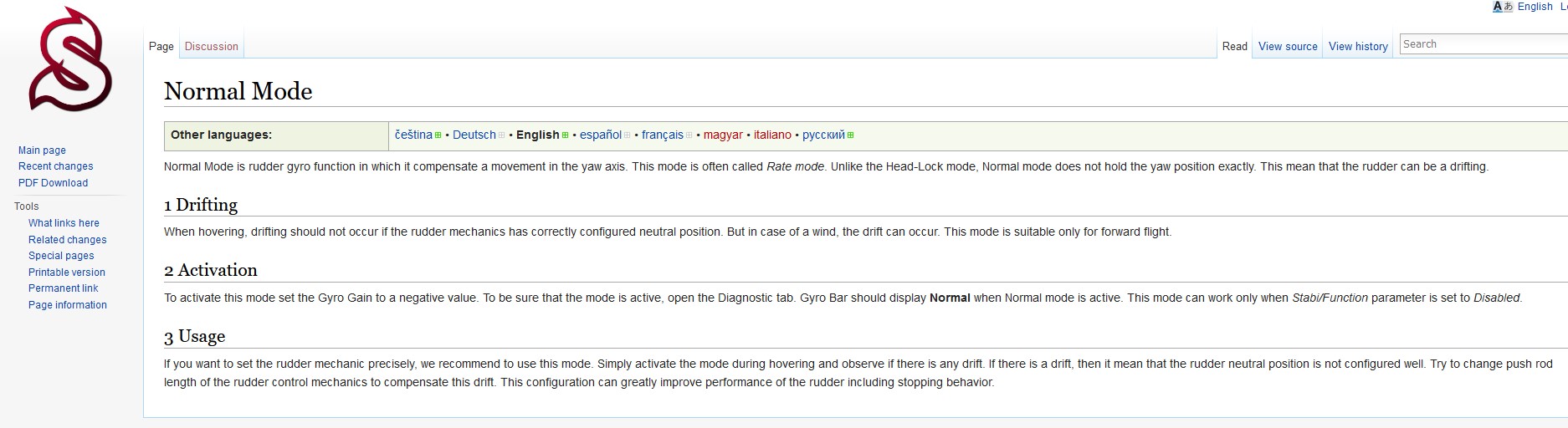Open View source tab
1568x428 pixels.
pyautogui.click(x=1288, y=47)
